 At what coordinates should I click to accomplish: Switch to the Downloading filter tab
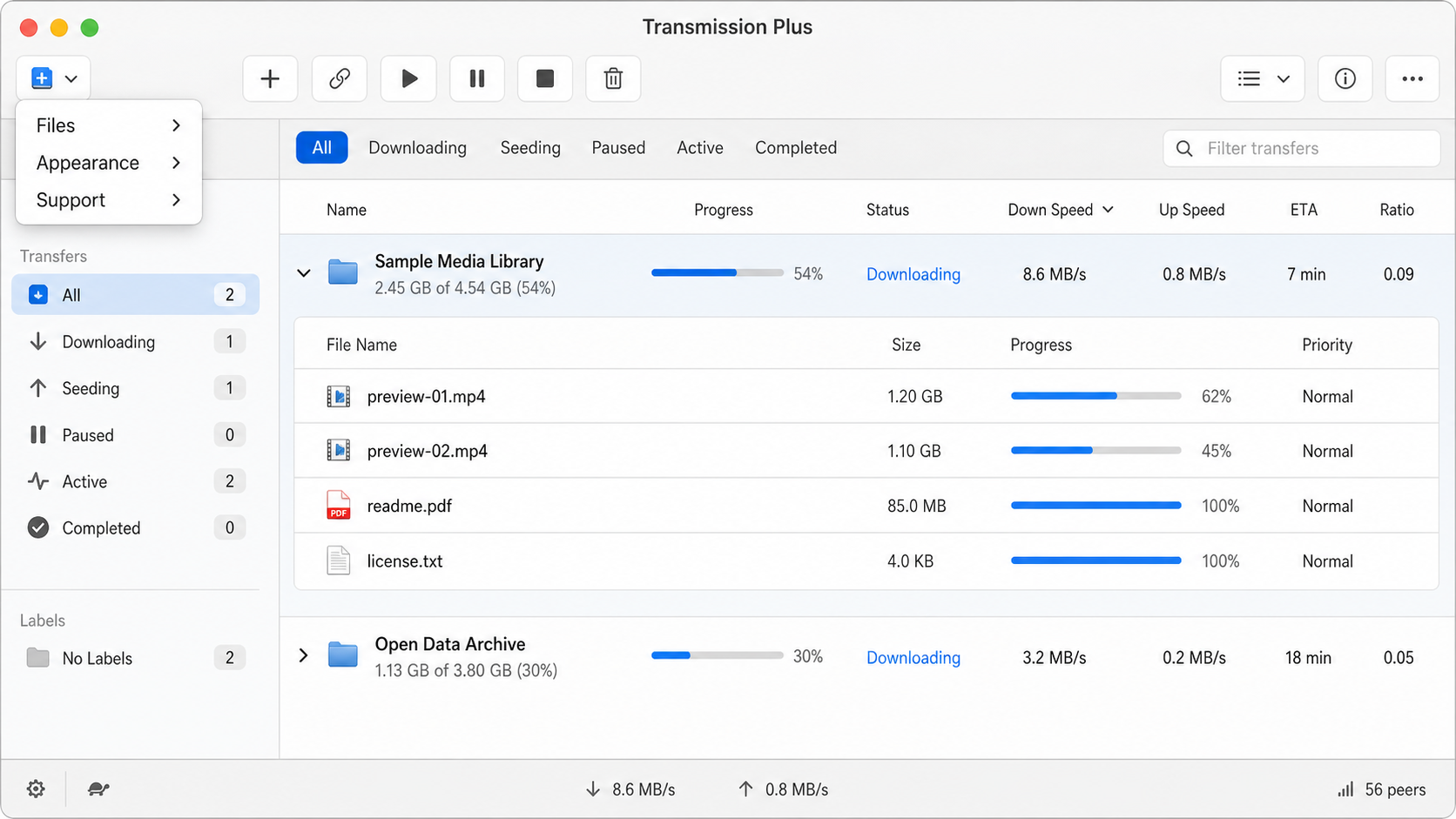pos(417,148)
